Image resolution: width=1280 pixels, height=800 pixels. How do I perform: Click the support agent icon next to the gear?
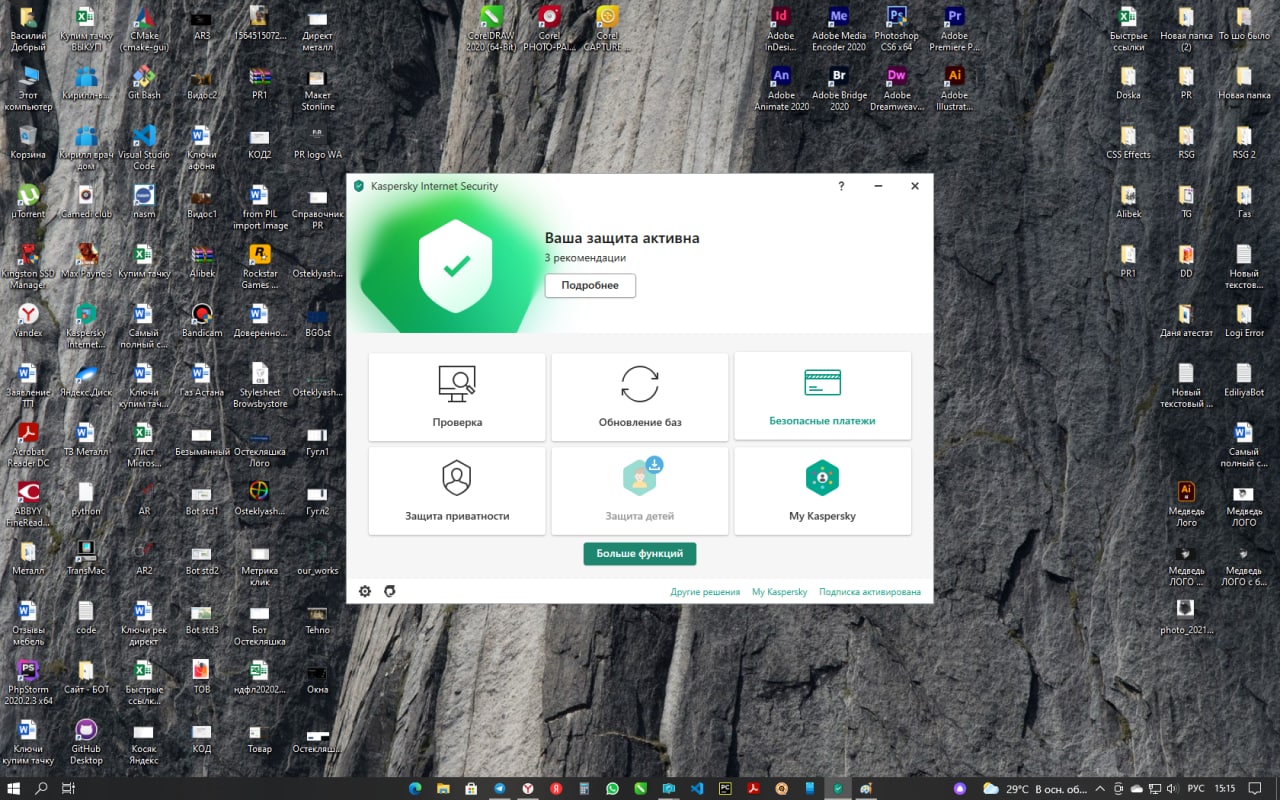click(x=390, y=591)
